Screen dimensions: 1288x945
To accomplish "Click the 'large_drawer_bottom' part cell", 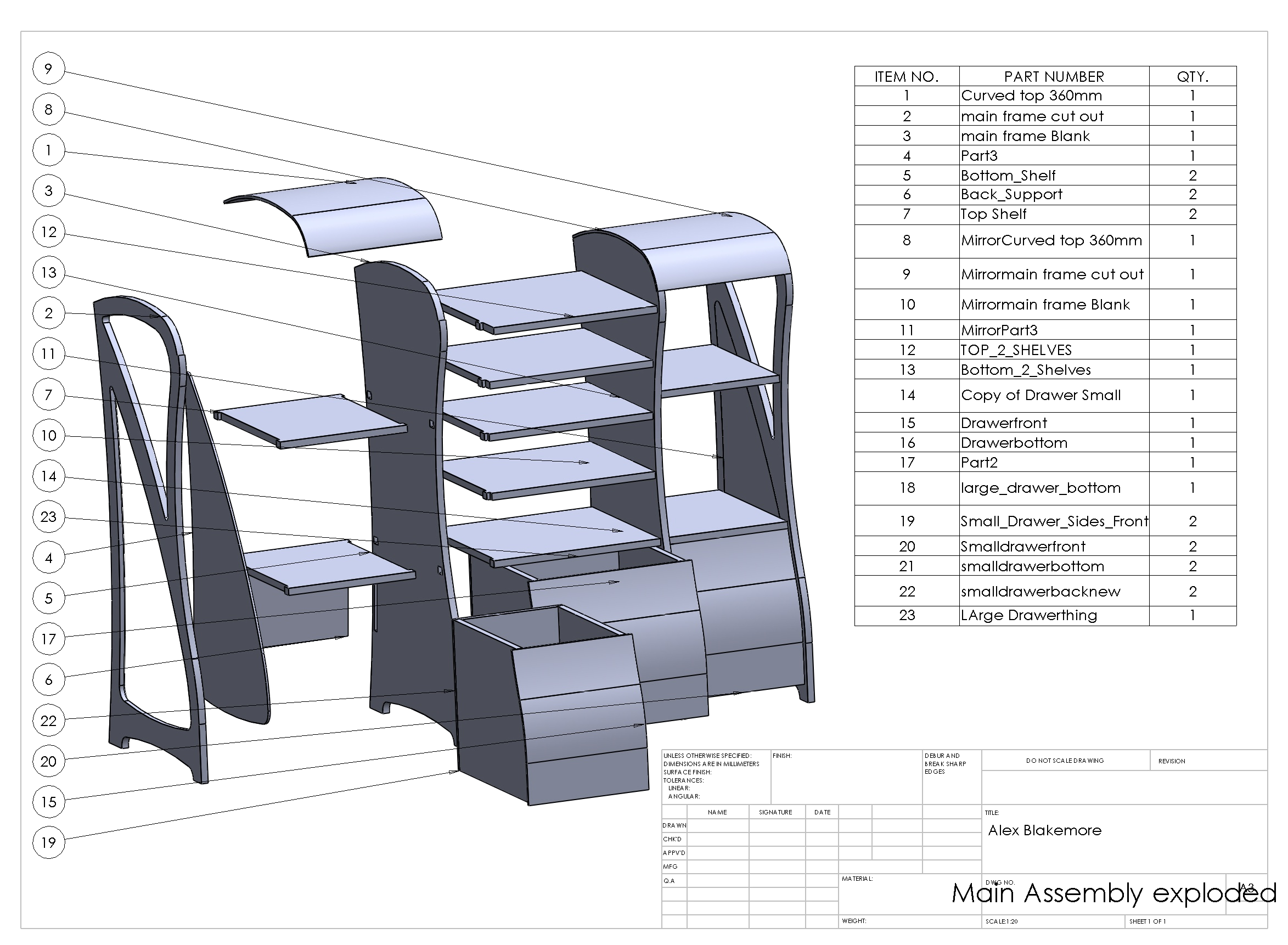I will (1054, 488).
